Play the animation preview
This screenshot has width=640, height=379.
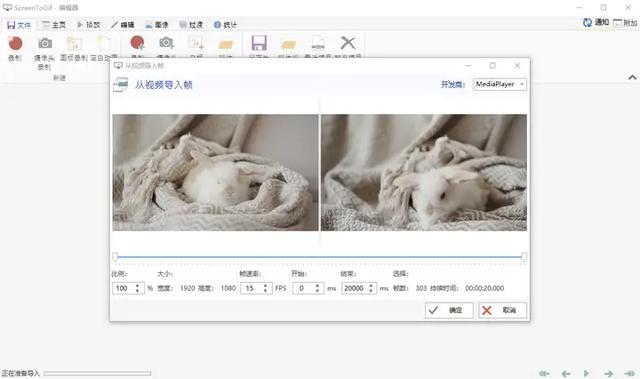coord(587,373)
